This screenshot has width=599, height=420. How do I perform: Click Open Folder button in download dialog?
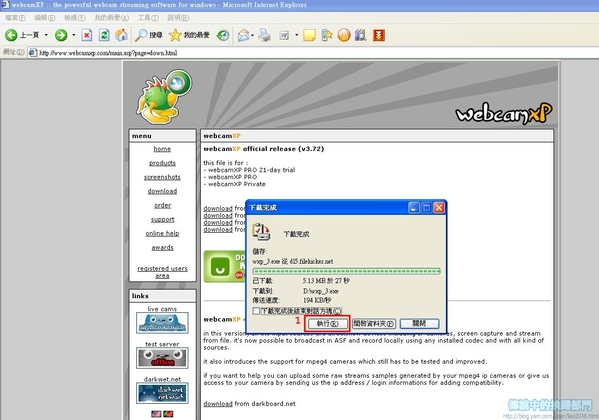click(374, 324)
